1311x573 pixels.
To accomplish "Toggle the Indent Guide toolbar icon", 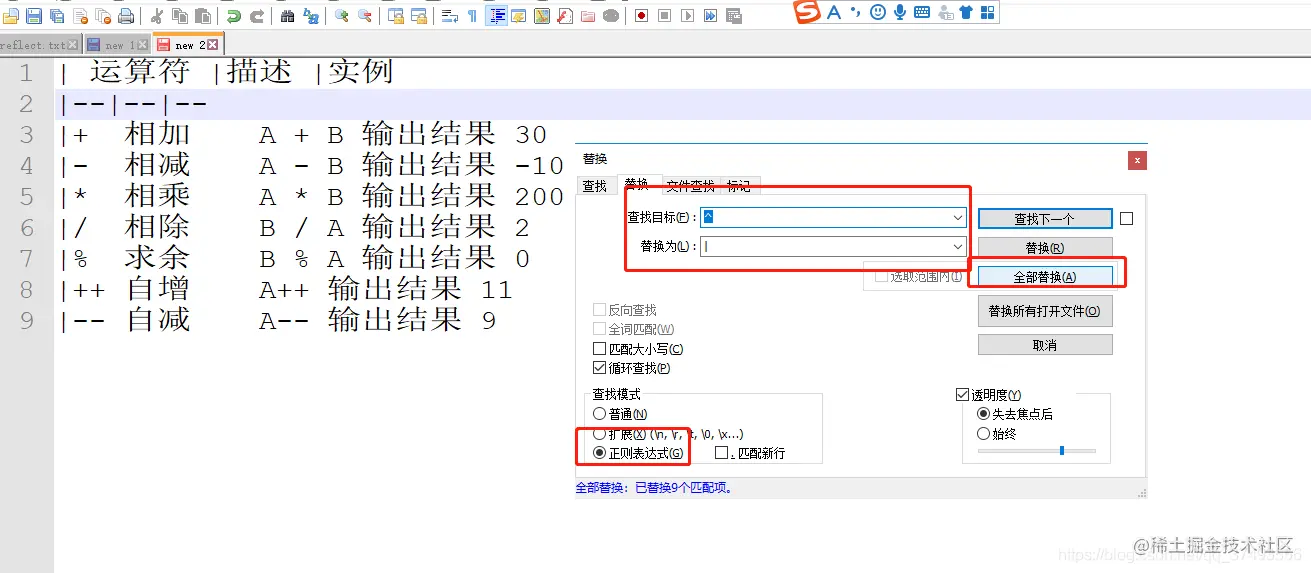I will coord(497,16).
